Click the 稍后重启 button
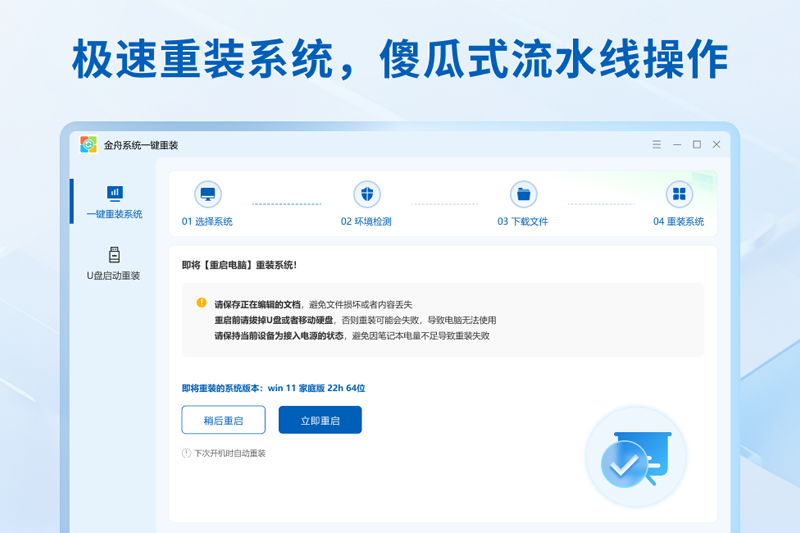 point(223,420)
